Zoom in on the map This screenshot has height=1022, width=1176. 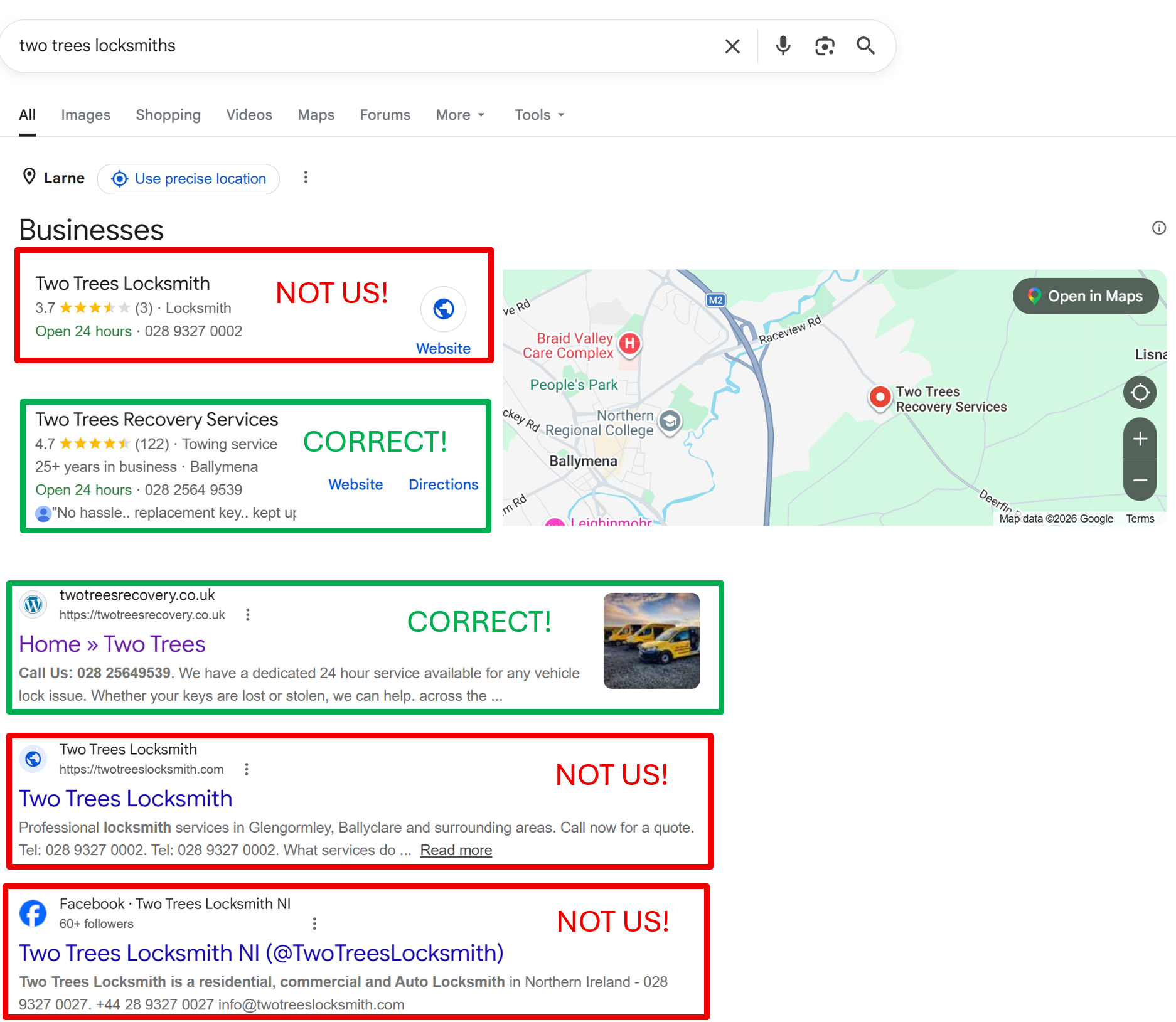click(1140, 439)
